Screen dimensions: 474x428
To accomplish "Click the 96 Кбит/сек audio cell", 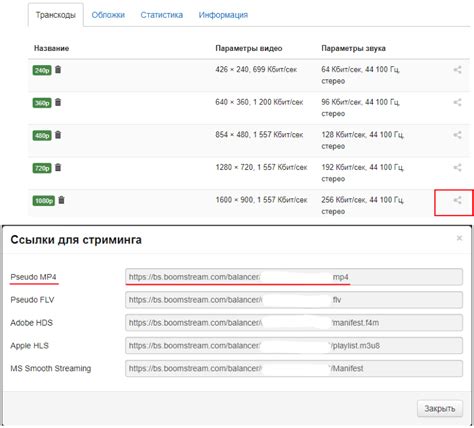I will pos(361,108).
